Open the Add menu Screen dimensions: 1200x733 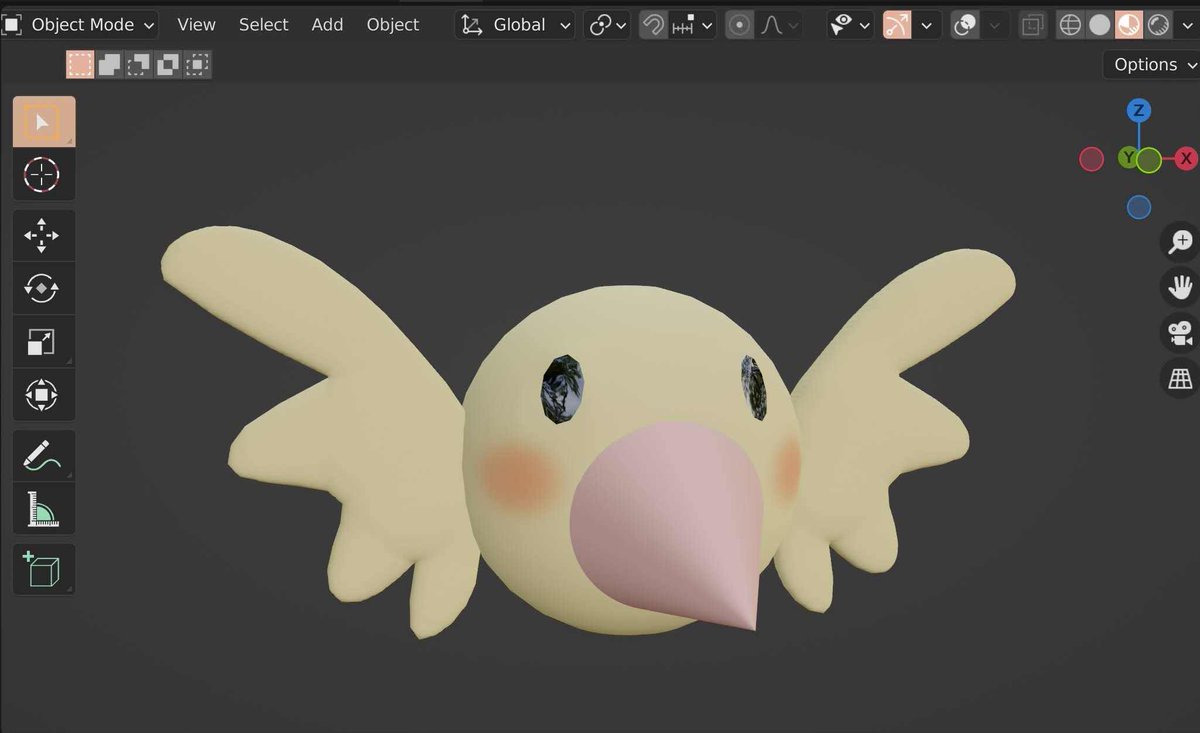[327, 25]
